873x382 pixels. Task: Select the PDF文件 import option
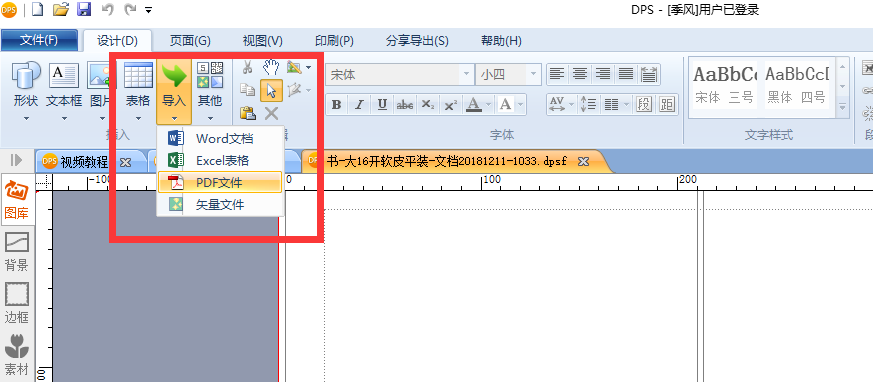pyautogui.click(x=220, y=182)
